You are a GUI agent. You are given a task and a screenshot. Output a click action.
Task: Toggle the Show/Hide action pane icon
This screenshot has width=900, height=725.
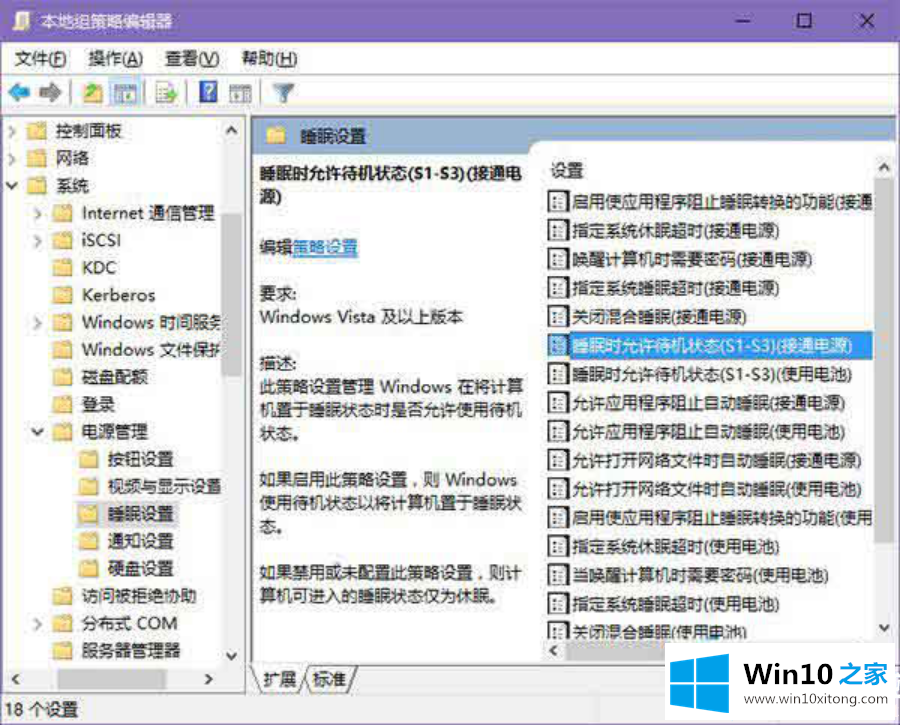[240, 93]
